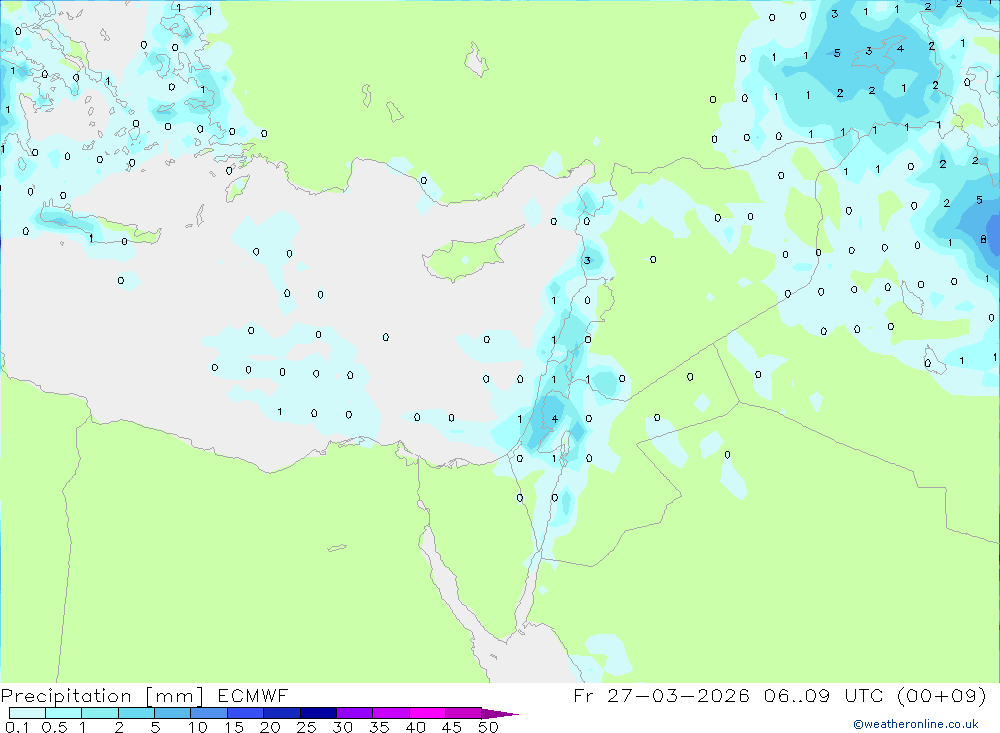The height and width of the screenshot is (733, 1000).
Task: Click the 0.1–0.5 mm palest legend swatch
Action: click(x=27, y=713)
